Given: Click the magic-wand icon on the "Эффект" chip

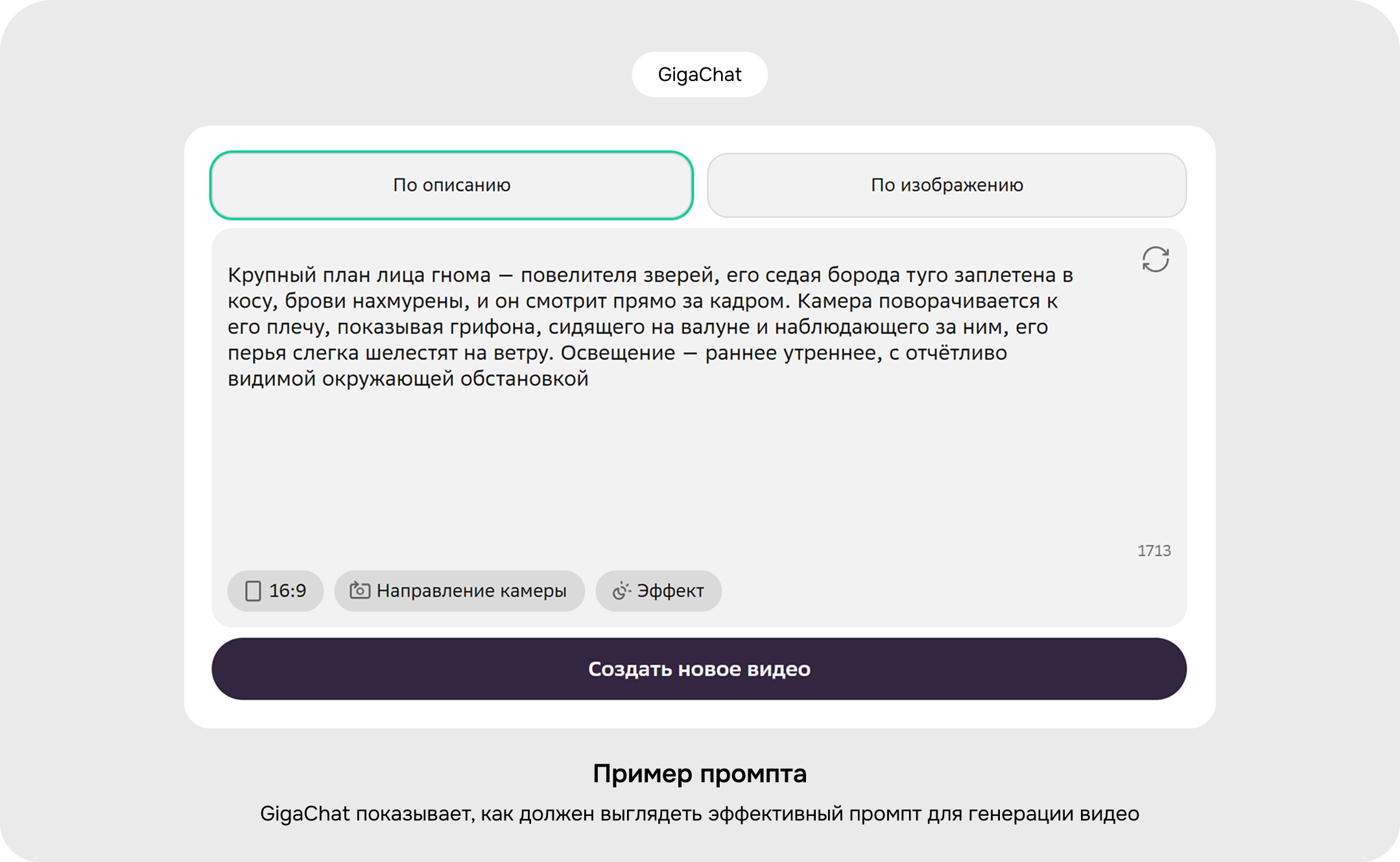Looking at the screenshot, I should [x=621, y=590].
